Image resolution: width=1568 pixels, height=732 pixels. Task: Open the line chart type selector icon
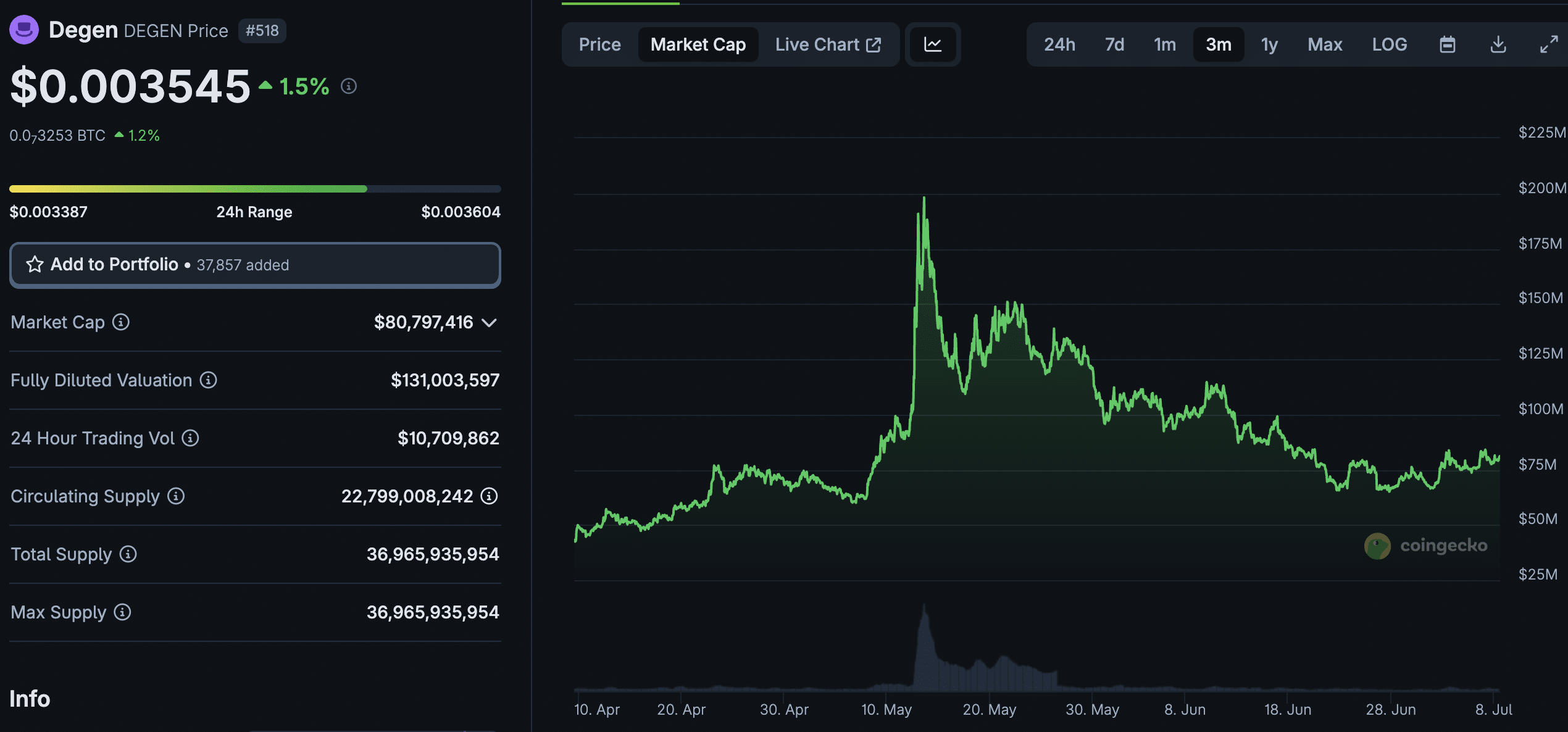click(933, 44)
